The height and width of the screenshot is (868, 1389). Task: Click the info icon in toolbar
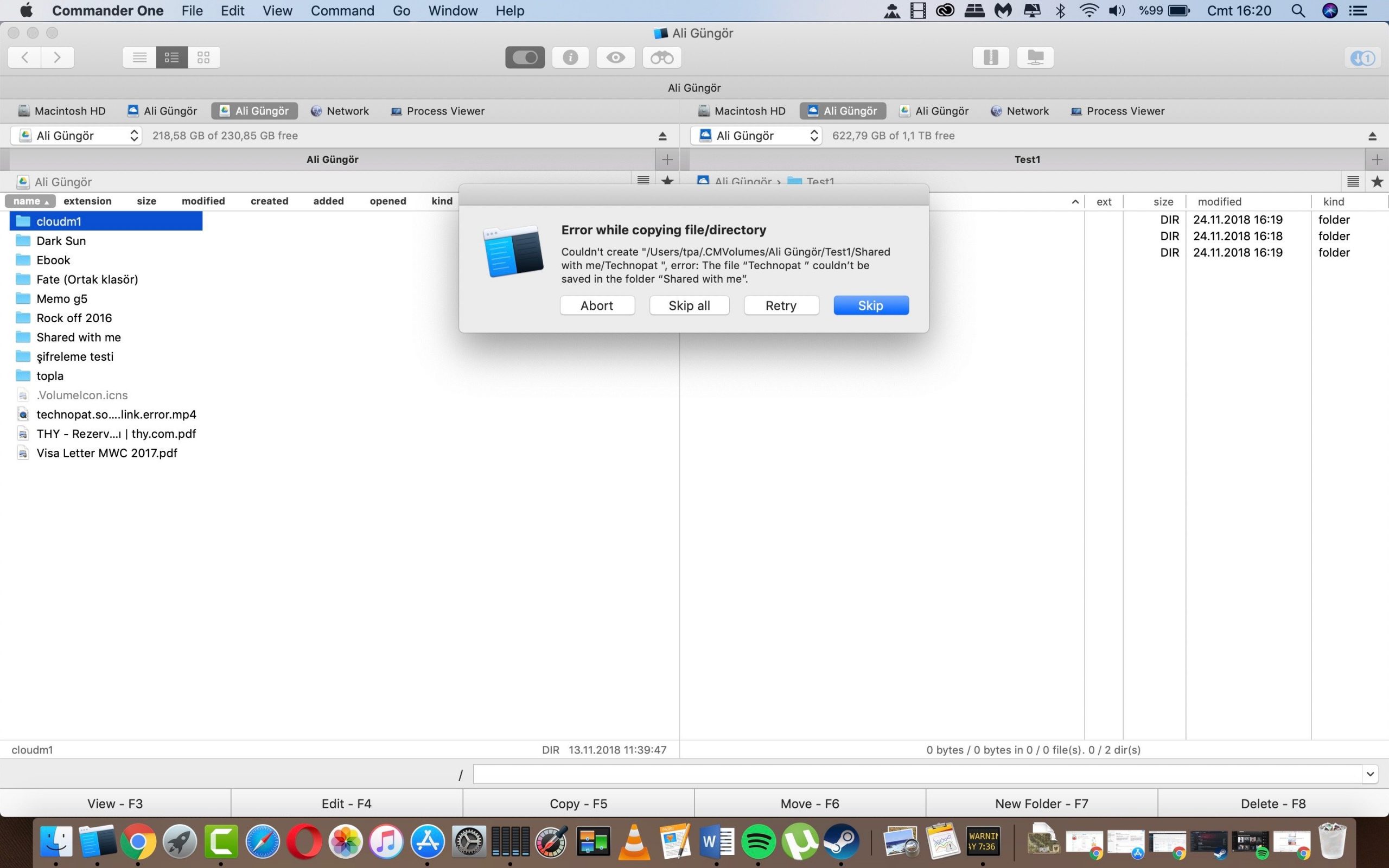570,58
